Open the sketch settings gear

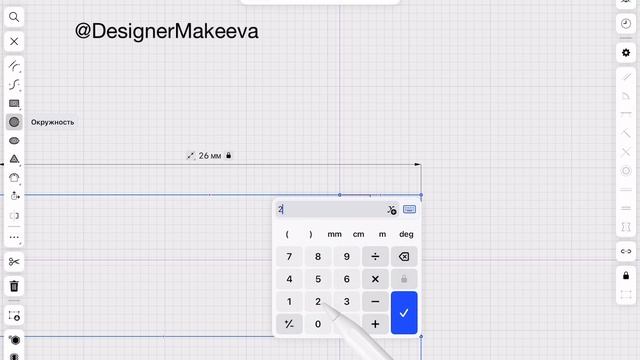626,53
